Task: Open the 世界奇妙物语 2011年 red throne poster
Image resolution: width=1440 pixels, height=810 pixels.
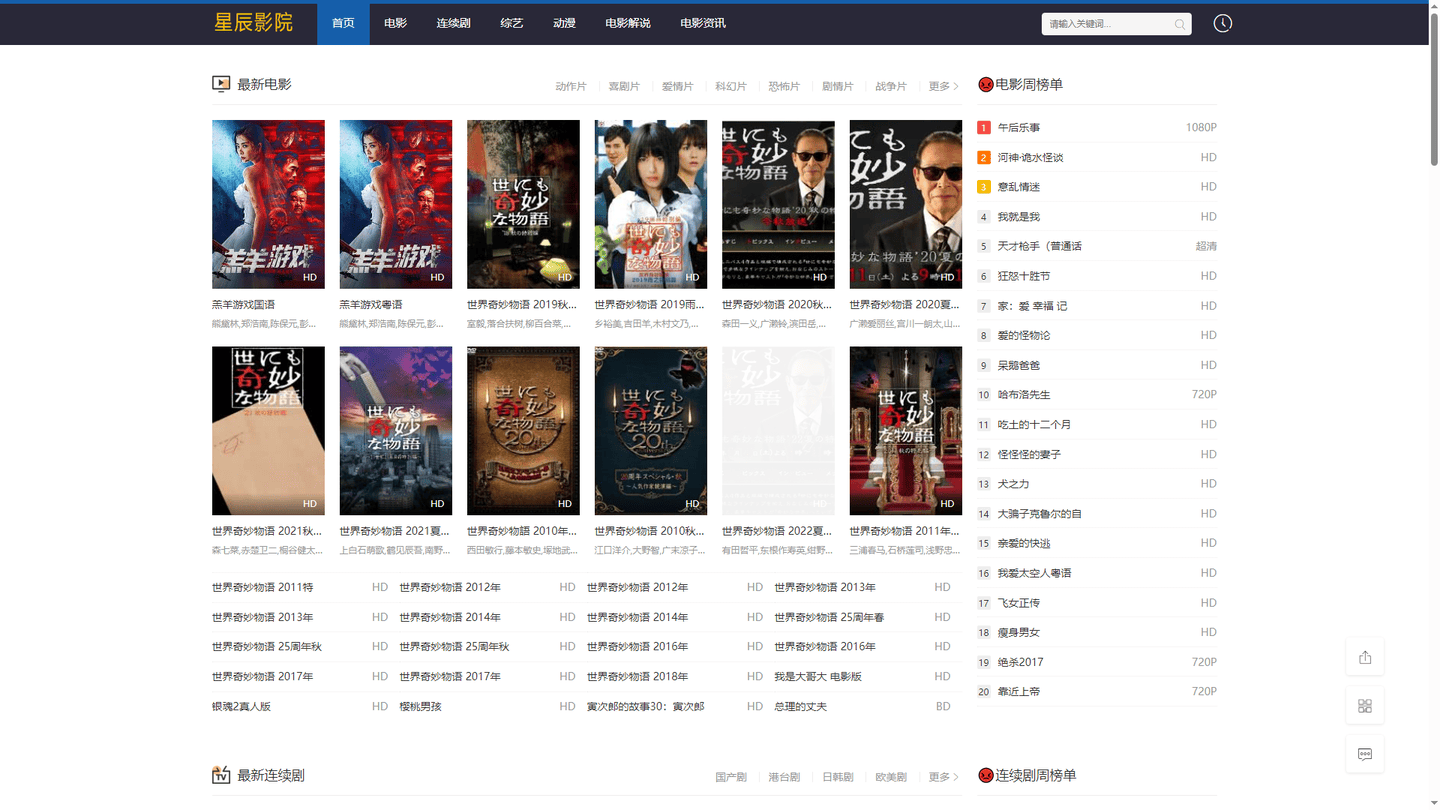Action: pyautogui.click(x=906, y=431)
